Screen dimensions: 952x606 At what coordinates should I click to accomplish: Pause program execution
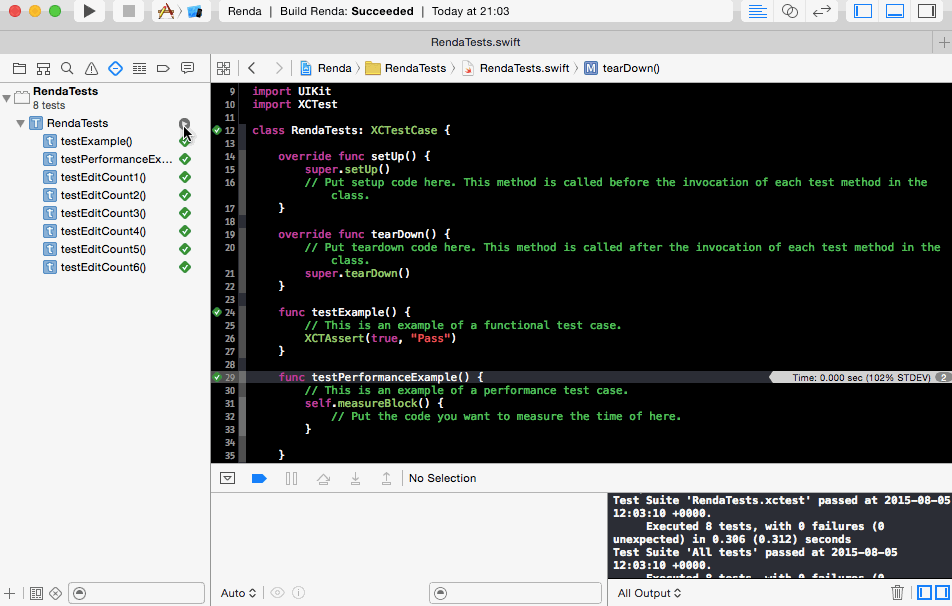point(291,478)
